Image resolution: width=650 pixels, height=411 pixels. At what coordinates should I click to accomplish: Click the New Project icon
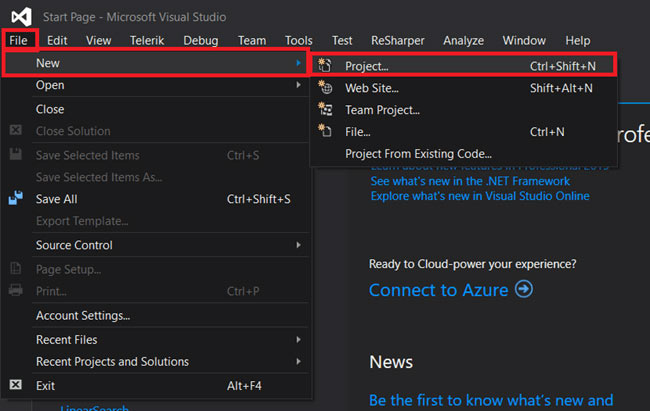tap(324, 66)
